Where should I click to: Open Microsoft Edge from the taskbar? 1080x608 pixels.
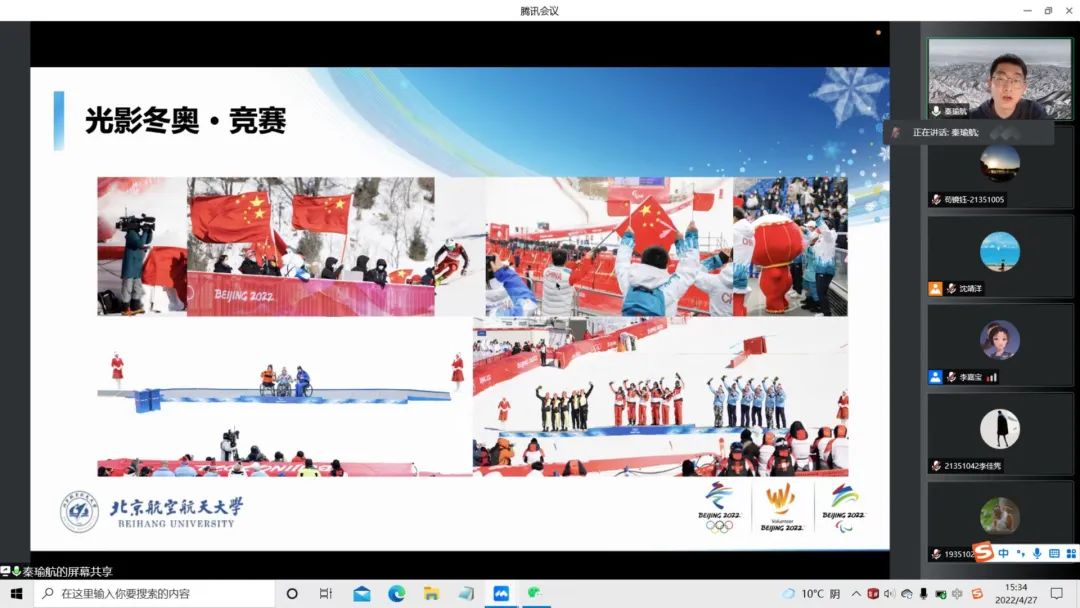coord(396,593)
